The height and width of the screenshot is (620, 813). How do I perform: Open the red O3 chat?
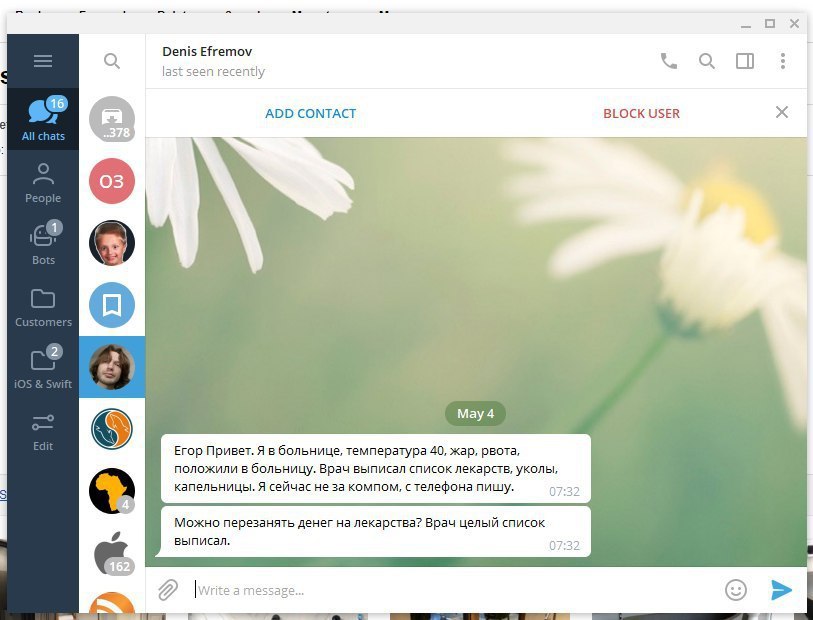[112, 181]
